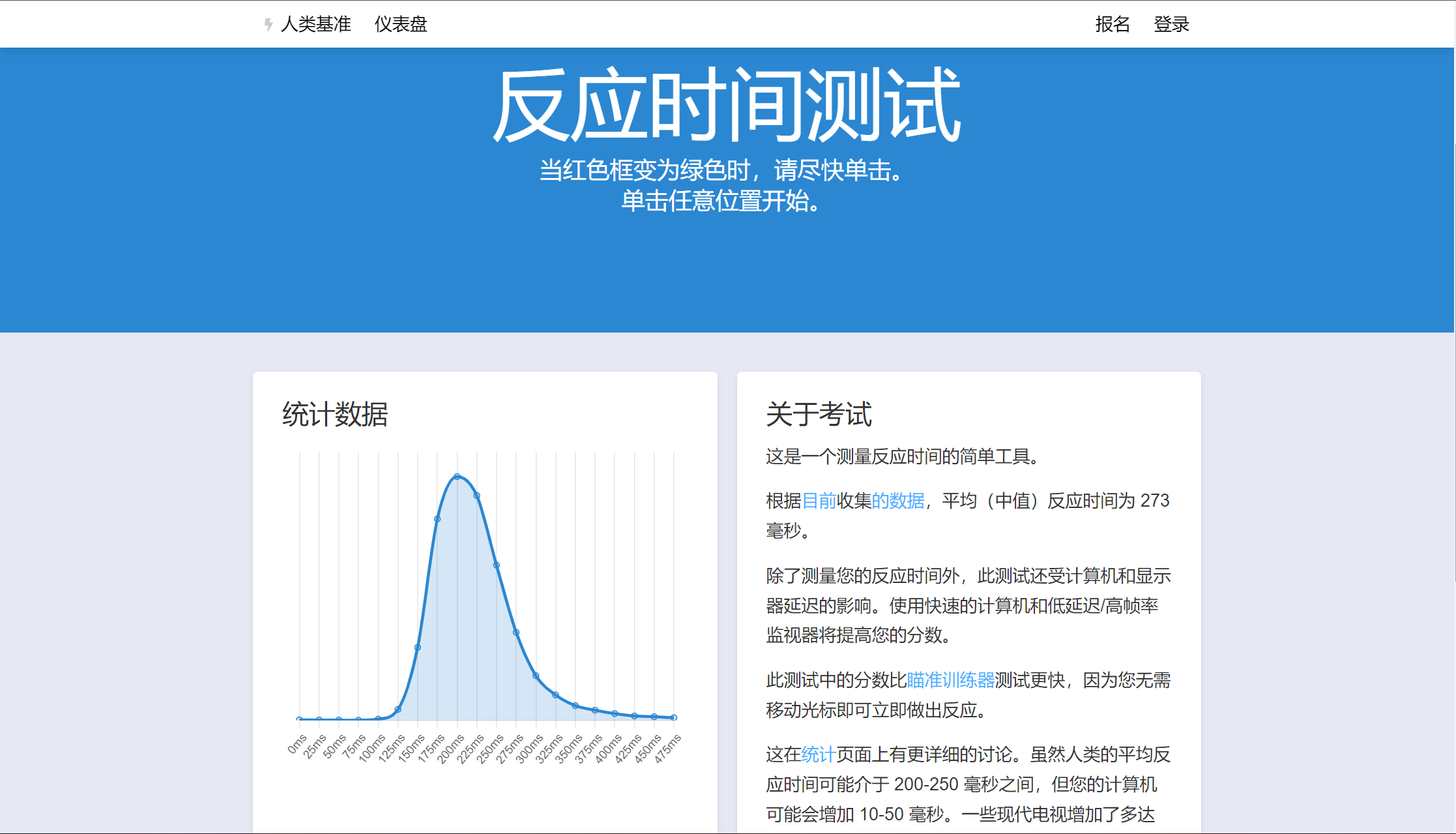Click the data point at 150ms on curve

tap(418, 646)
